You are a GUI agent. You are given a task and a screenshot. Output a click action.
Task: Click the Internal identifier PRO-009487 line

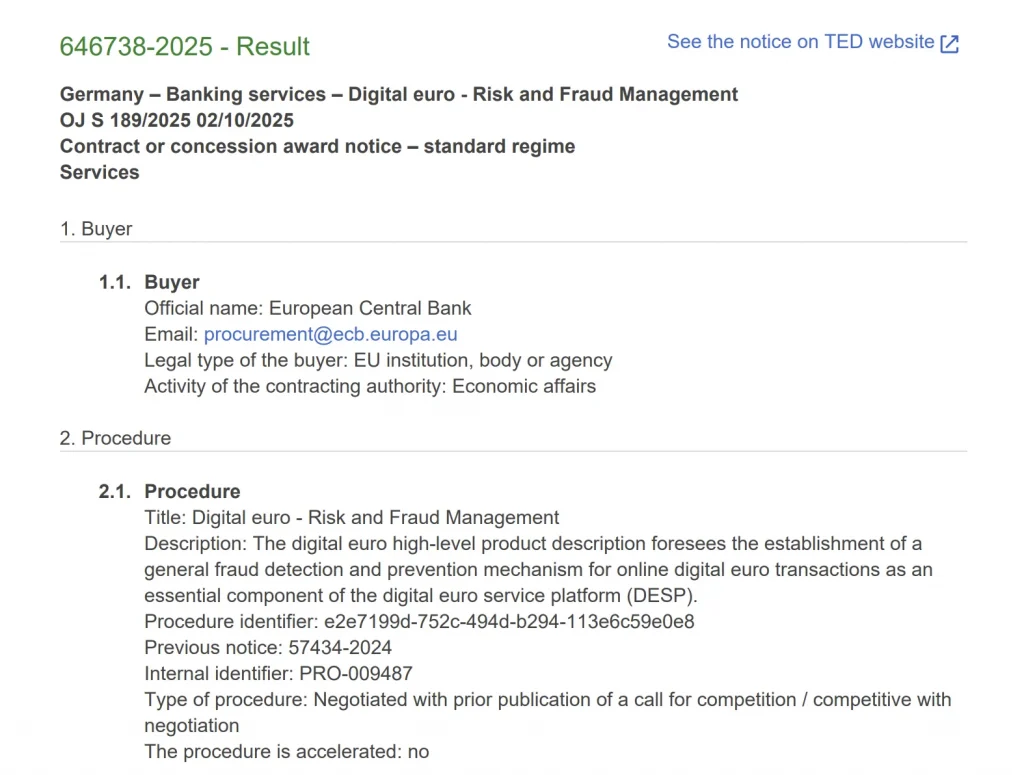tap(278, 673)
